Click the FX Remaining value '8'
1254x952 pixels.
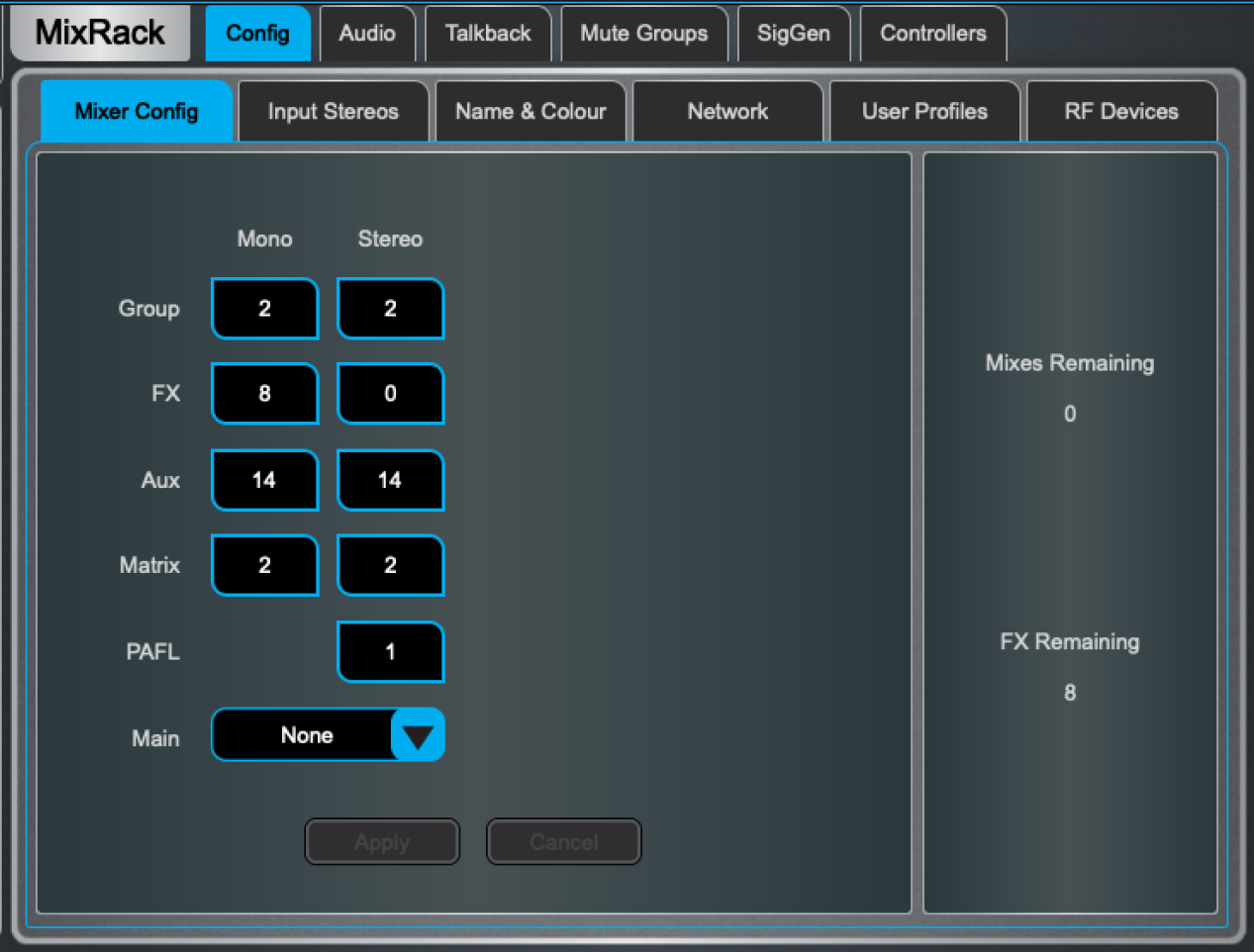point(1070,693)
